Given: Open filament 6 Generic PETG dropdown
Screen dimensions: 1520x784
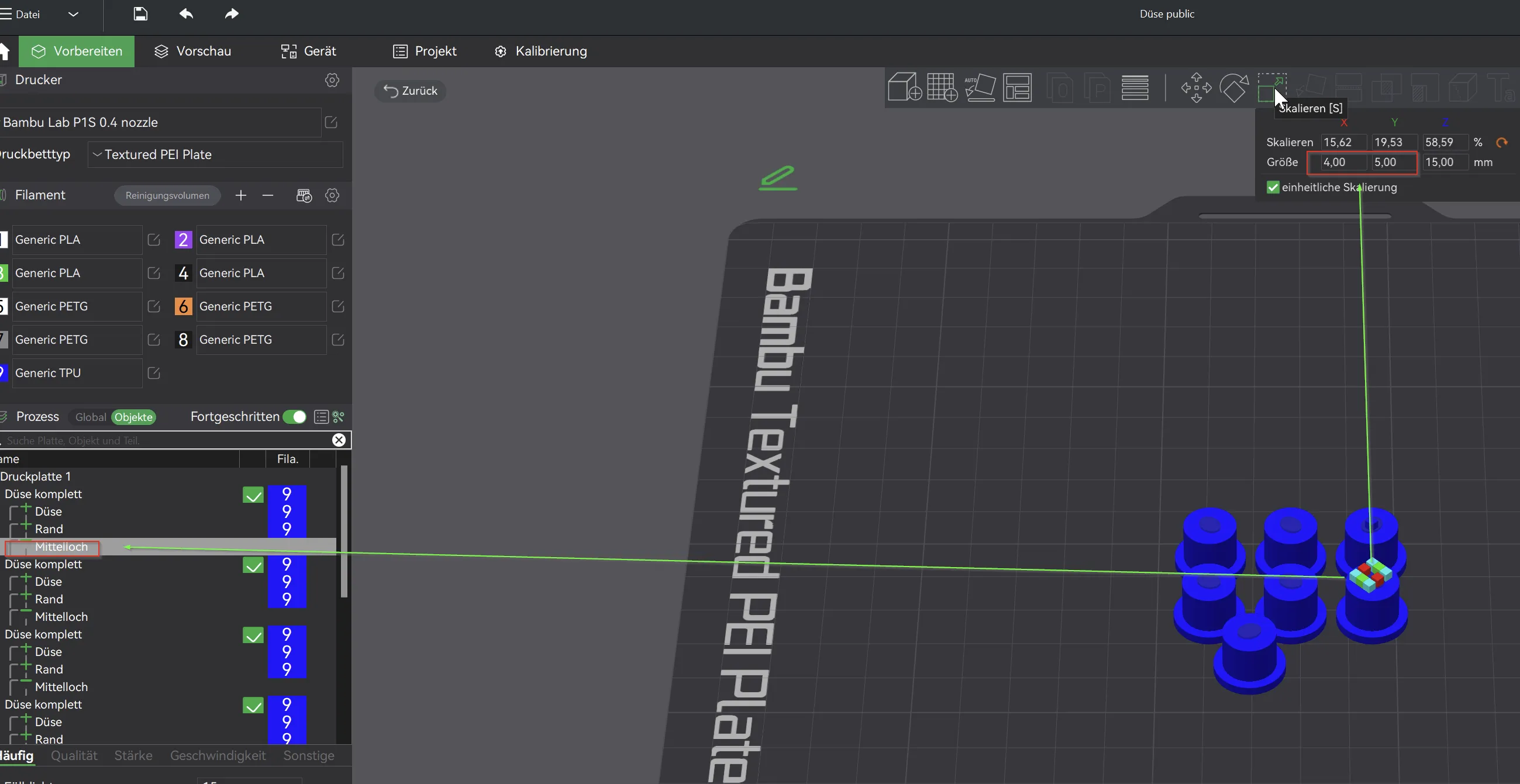Looking at the screenshot, I should pos(261,306).
